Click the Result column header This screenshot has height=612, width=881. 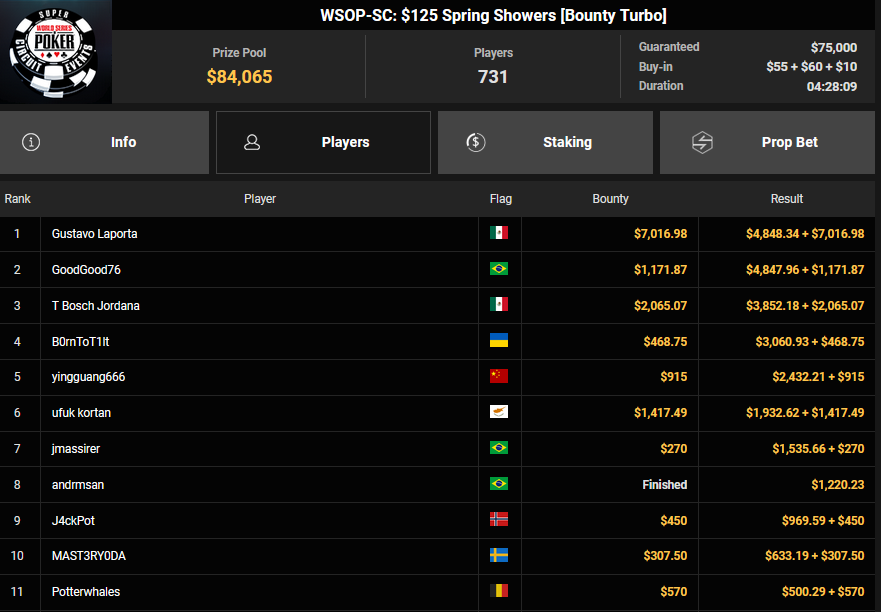[x=786, y=199]
